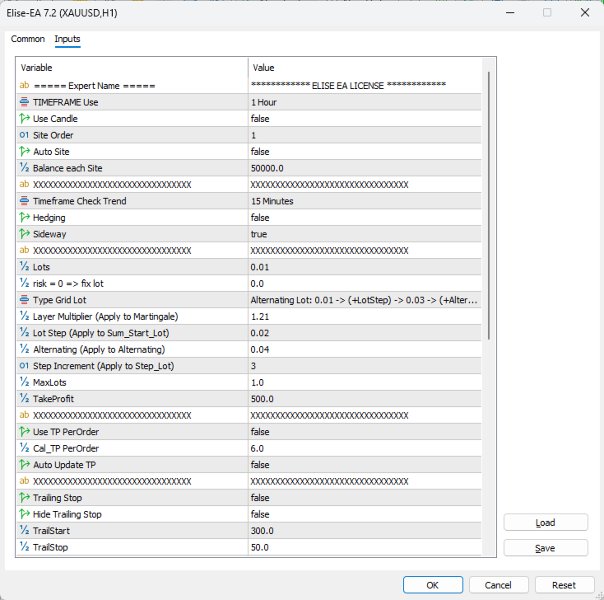This screenshot has width=604, height=600.
Task: Open Type Grid Lot Alternating Lot dropdown
Action: pos(365,299)
